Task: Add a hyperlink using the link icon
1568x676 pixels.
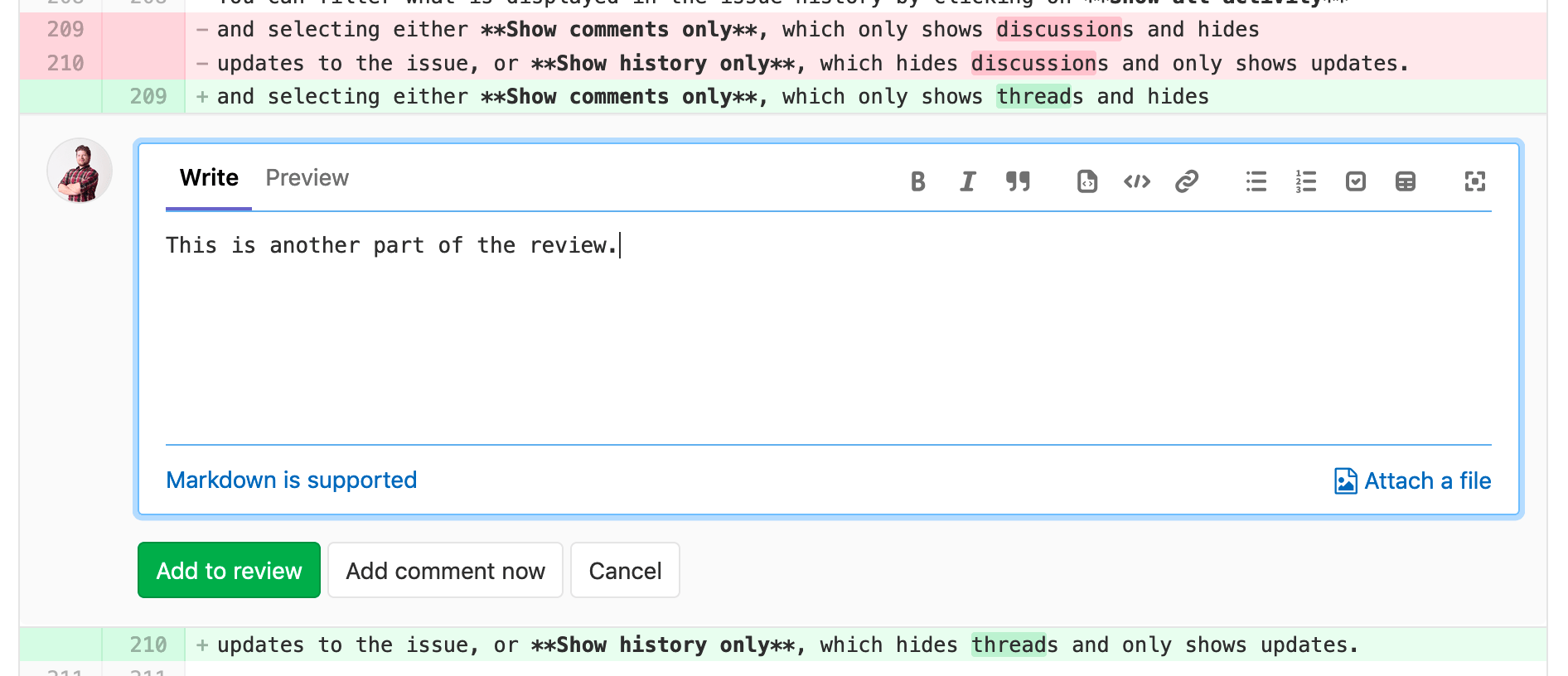Action: click(1187, 181)
